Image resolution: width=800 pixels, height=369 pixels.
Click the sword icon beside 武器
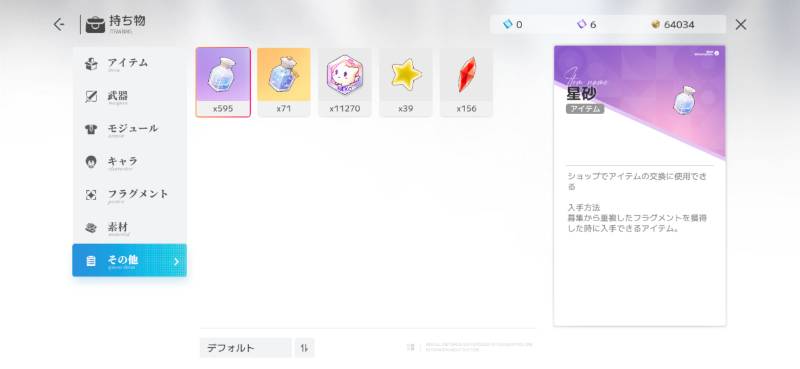pyautogui.click(x=91, y=96)
